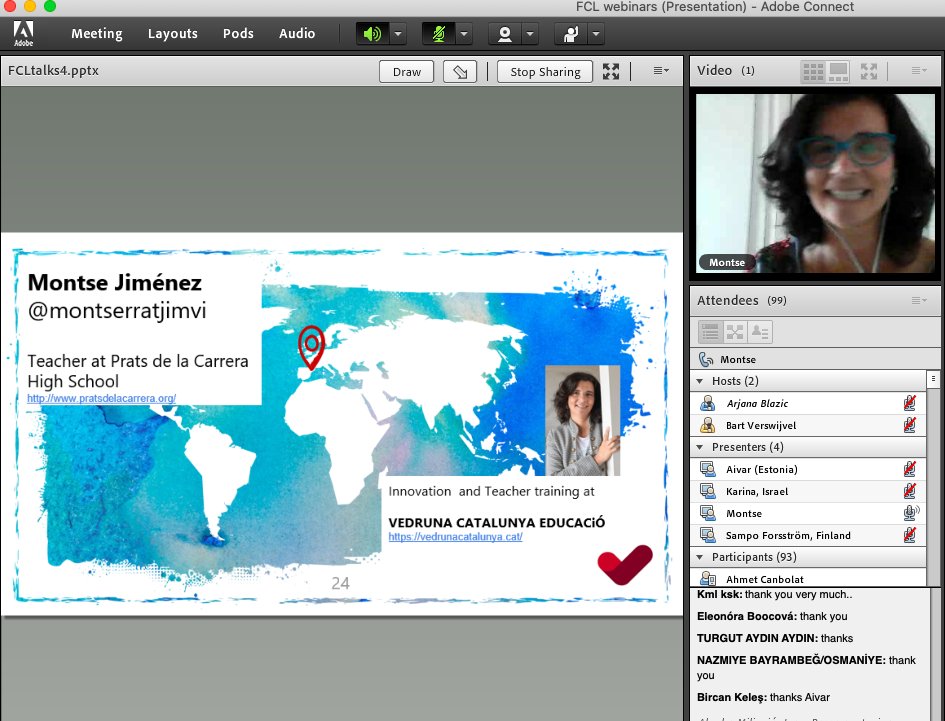Click the red checkmark logo on slide
Viewport: 945px width, 721px height.
625,564
